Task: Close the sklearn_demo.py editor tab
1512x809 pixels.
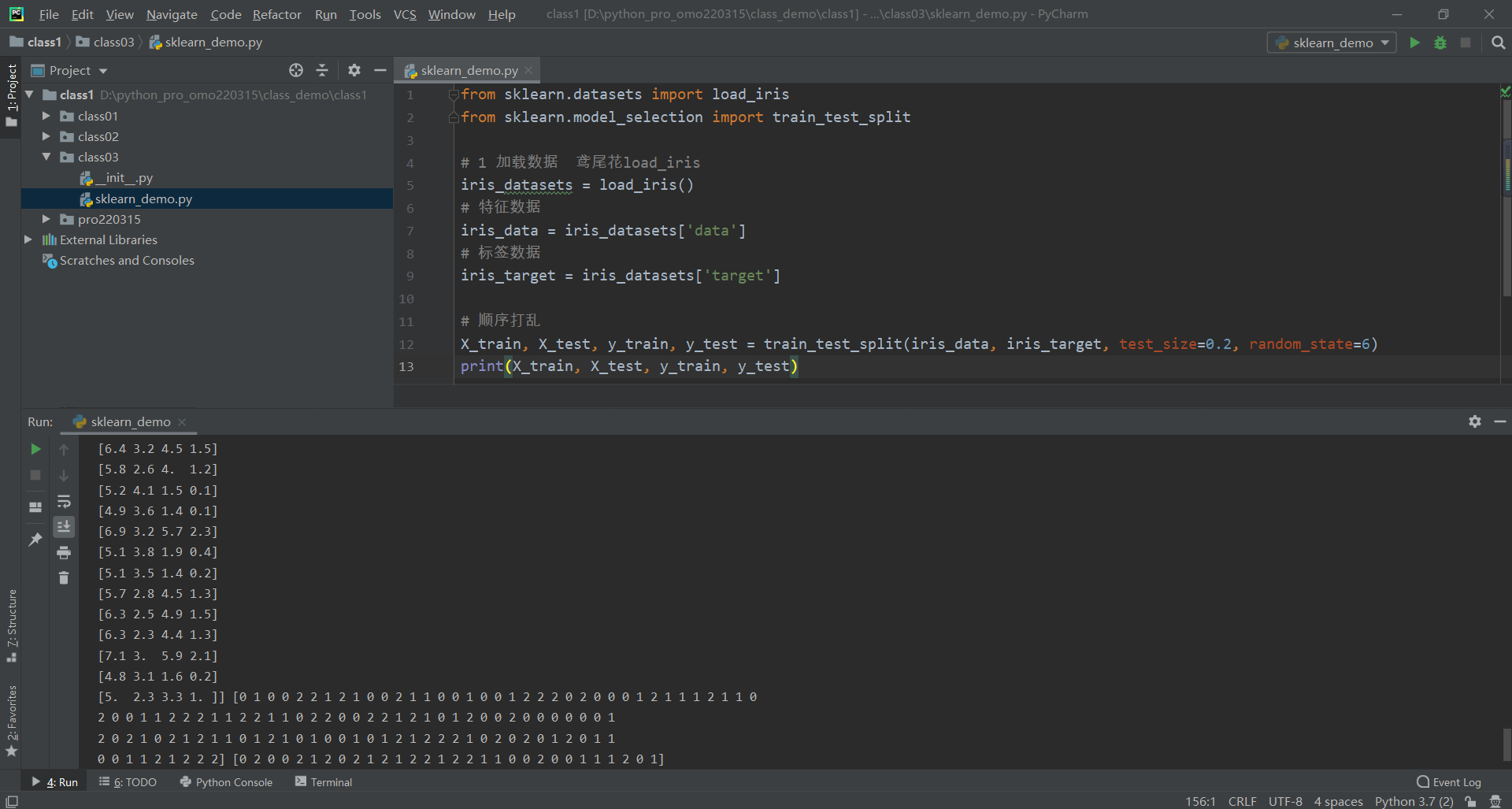Action: coord(528,70)
